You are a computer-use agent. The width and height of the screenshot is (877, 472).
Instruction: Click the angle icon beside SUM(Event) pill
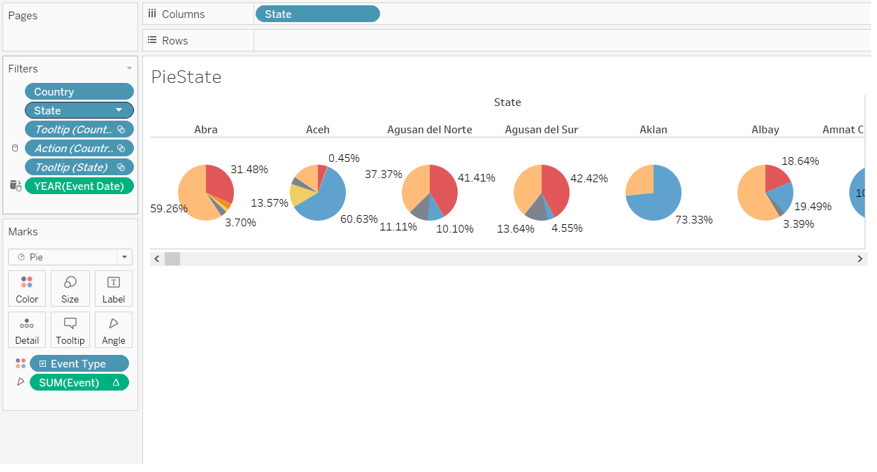21,383
